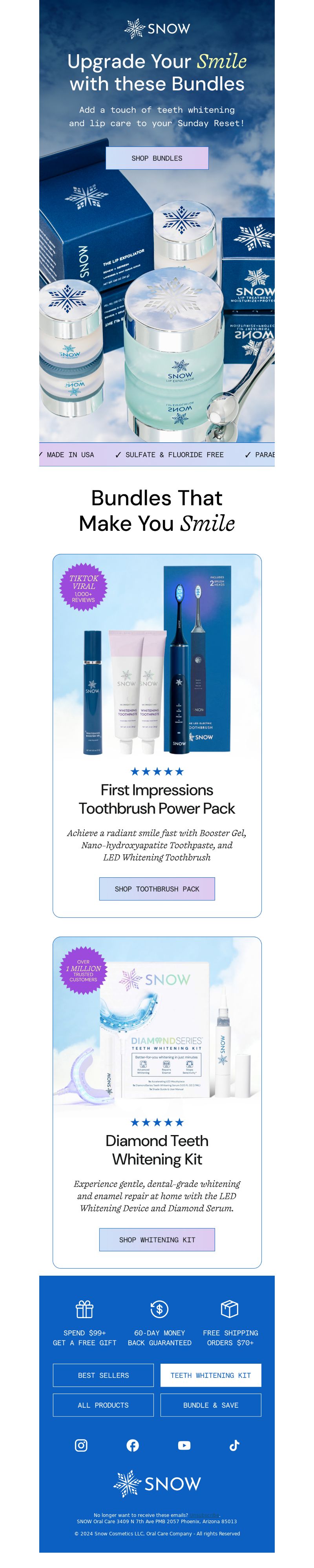Click the SNOW logo in the footer
Viewport: 314px width, 1568px height.
(157, 1484)
